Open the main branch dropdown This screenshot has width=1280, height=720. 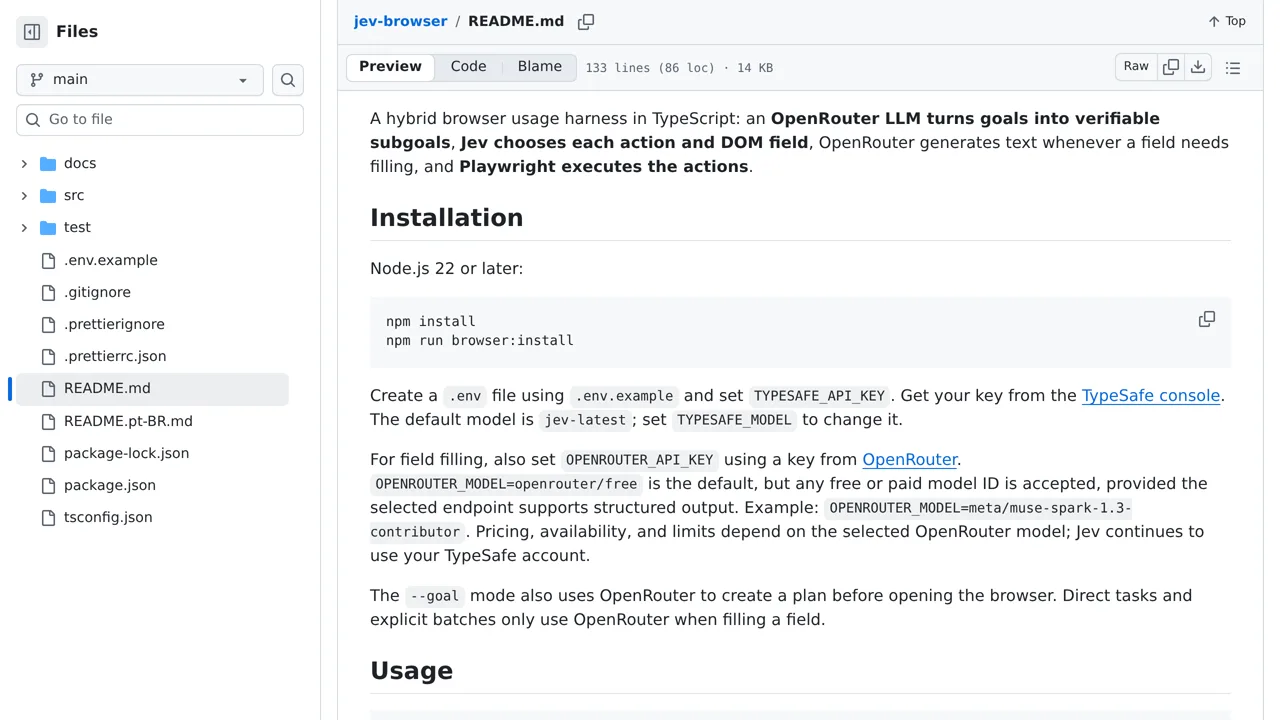pos(140,80)
